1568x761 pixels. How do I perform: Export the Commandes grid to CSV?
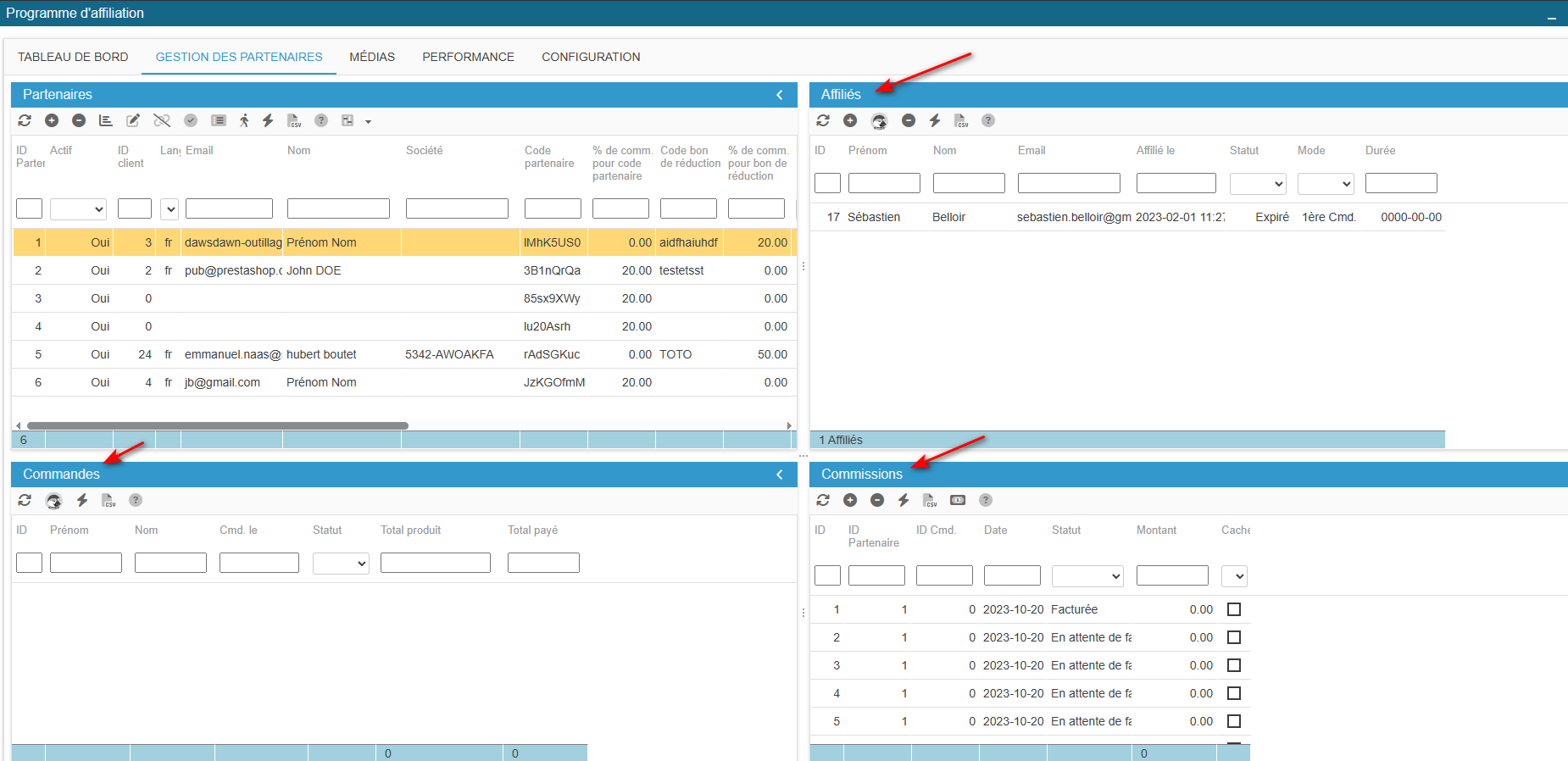[108, 500]
